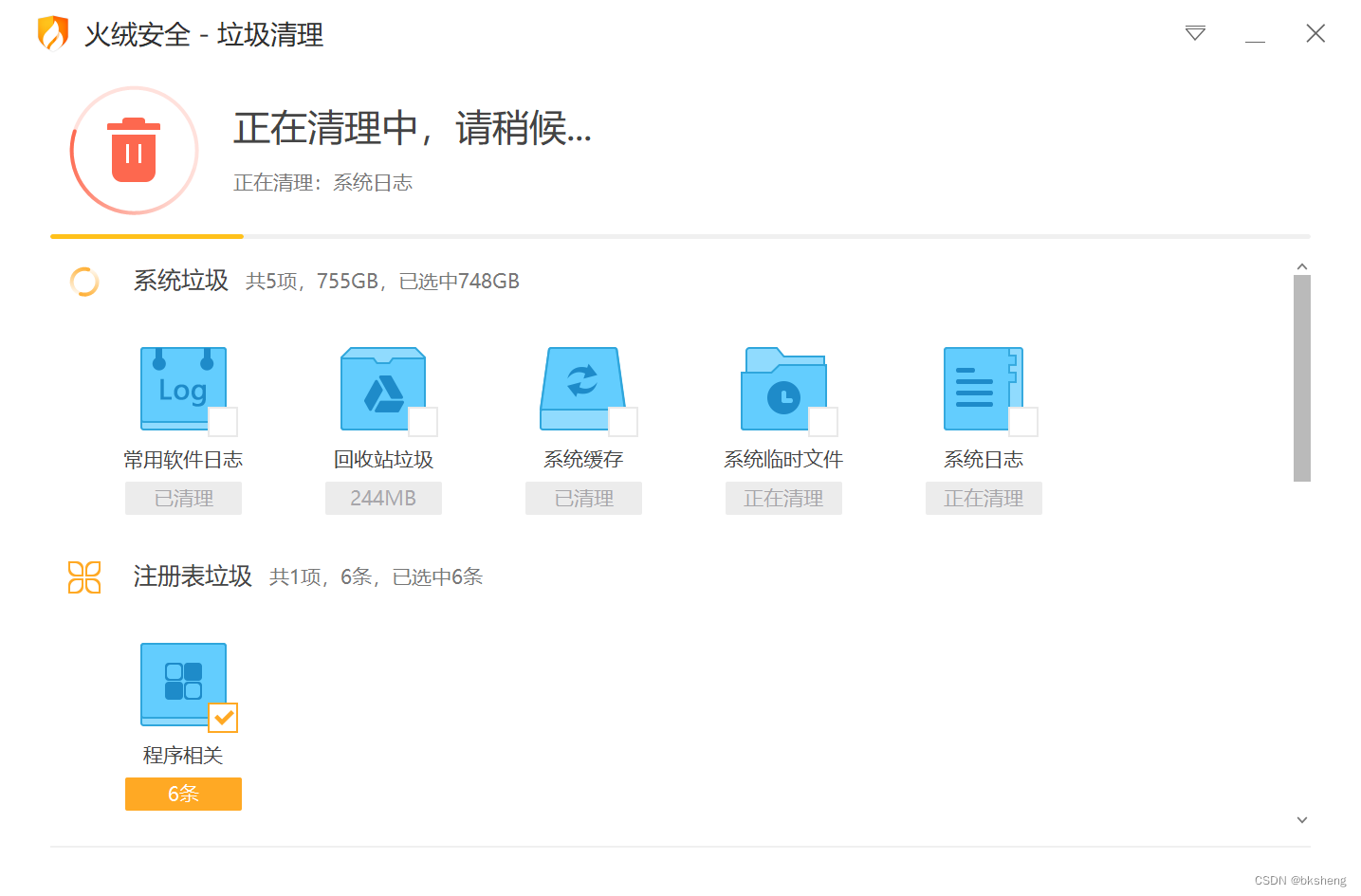The image size is (1361, 896).
Task: Click 正在清理 button under 系统临时文件
Action: (783, 498)
